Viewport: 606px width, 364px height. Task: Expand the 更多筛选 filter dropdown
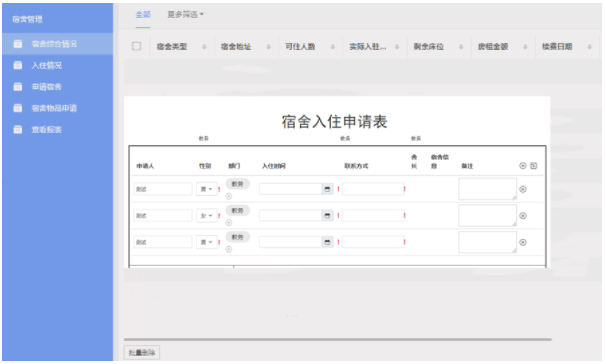tap(185, 15)
